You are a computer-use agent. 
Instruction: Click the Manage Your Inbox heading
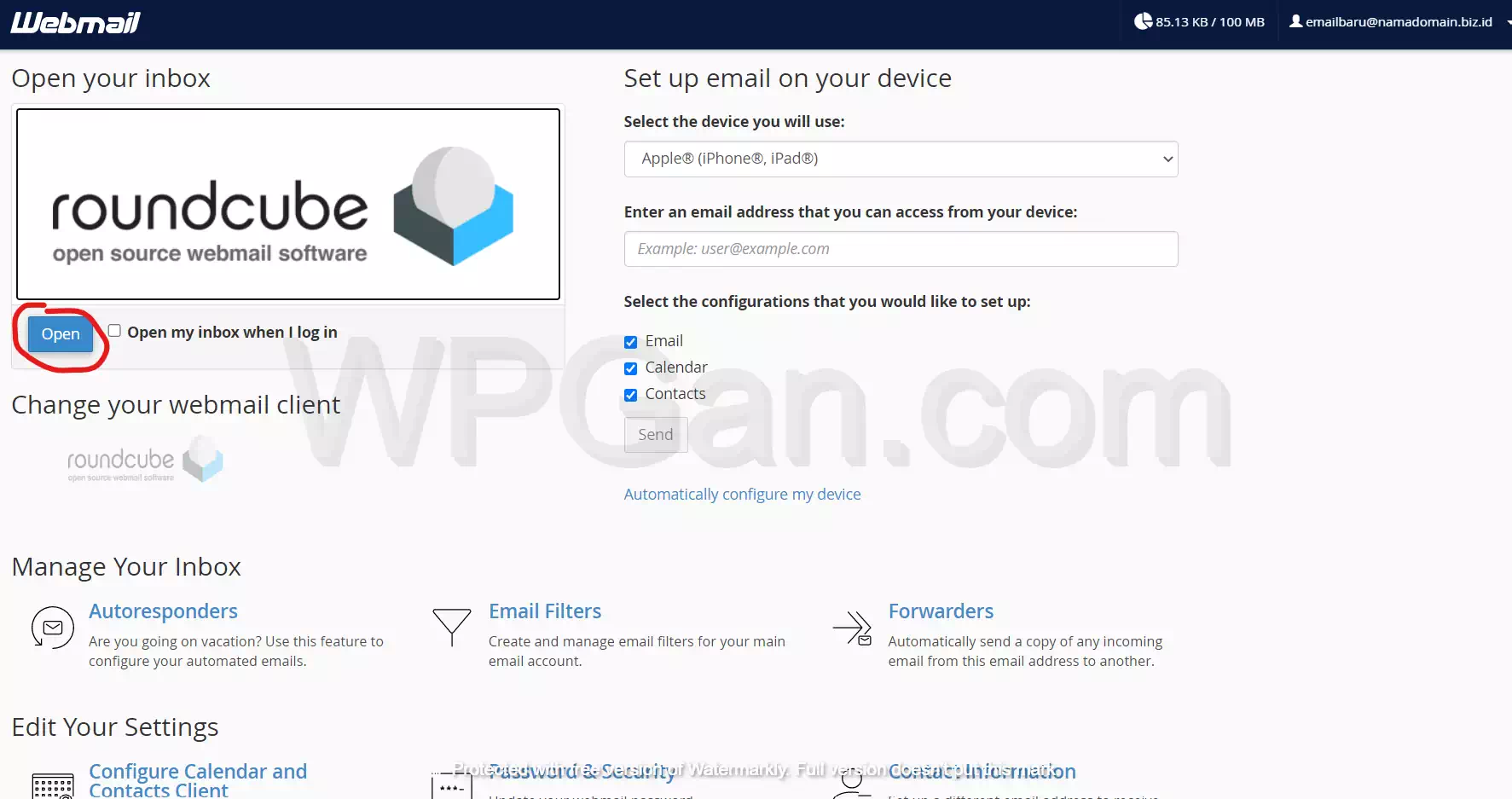coord(126,567)
